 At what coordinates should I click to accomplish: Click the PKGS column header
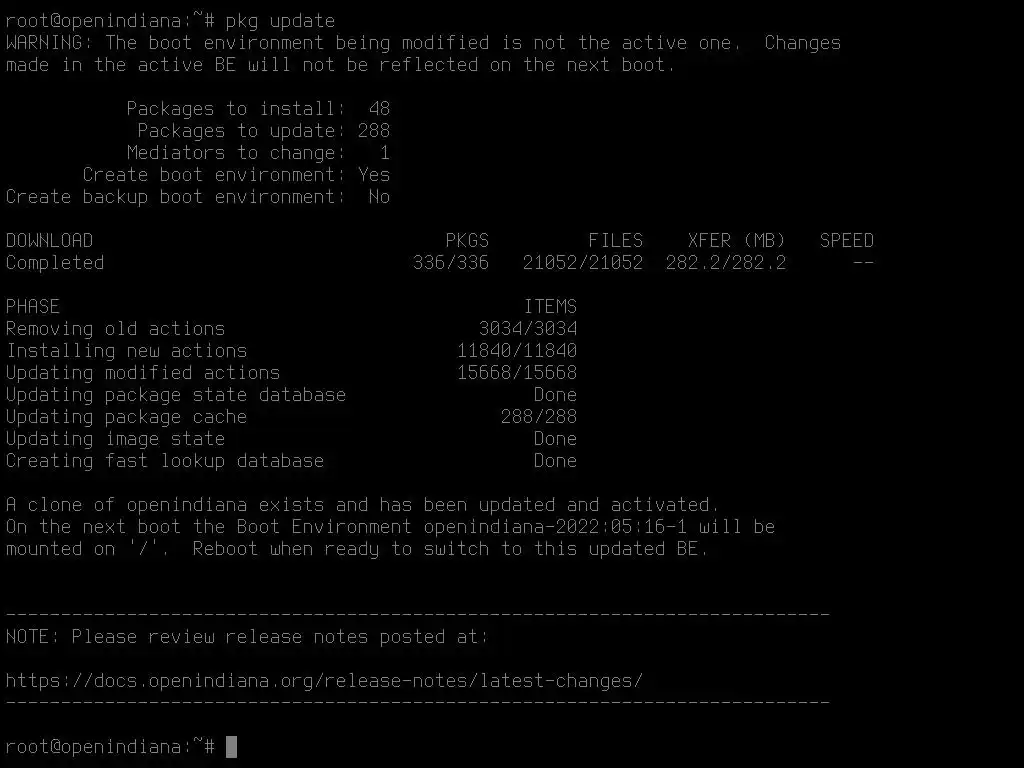pyautogui.click(x=467, y=240)
